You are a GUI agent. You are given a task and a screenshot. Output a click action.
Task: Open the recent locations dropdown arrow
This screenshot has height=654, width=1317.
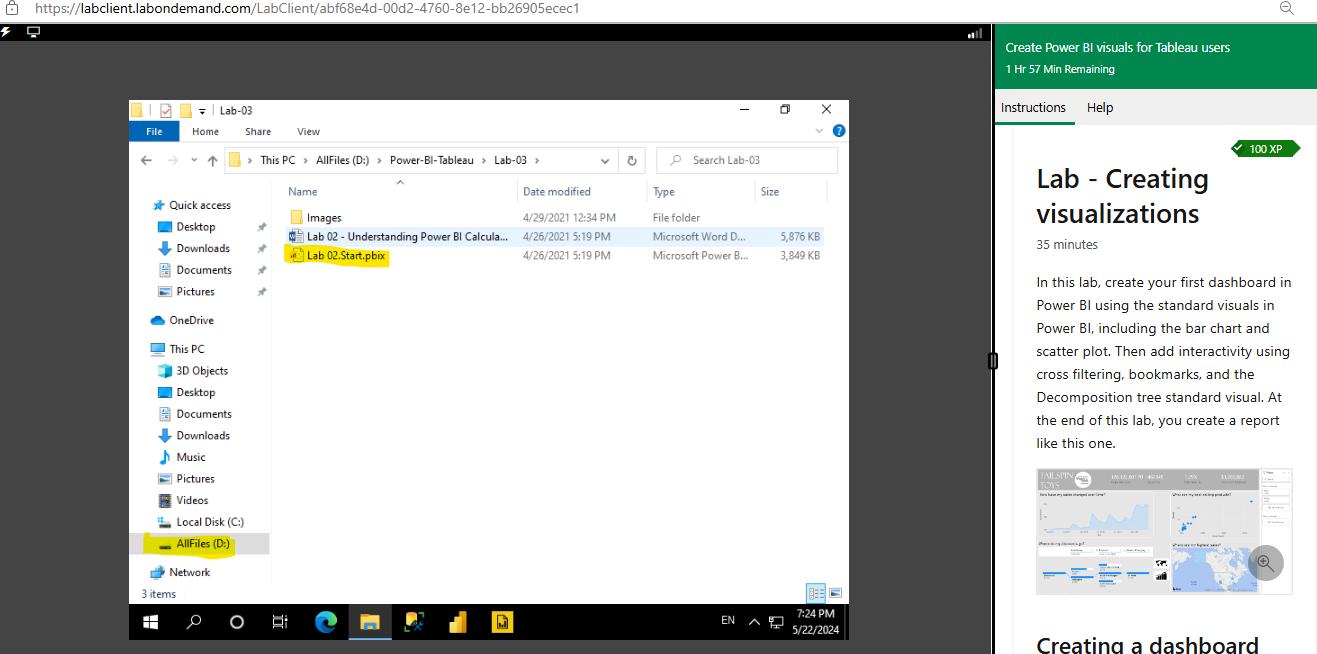pyautogui.click(x=194, y=161)
